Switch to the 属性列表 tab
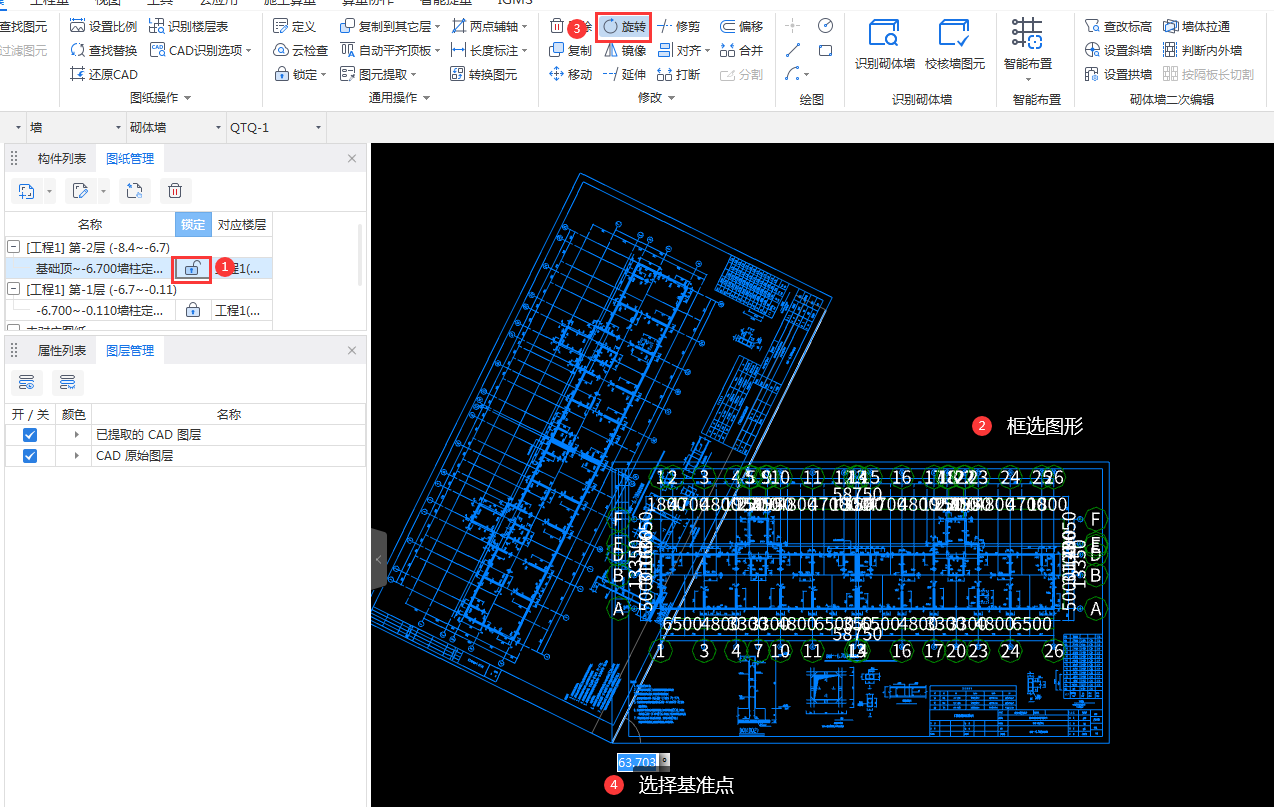The width and height of the screenshot is (1274, 807). (x=62, y=350)
